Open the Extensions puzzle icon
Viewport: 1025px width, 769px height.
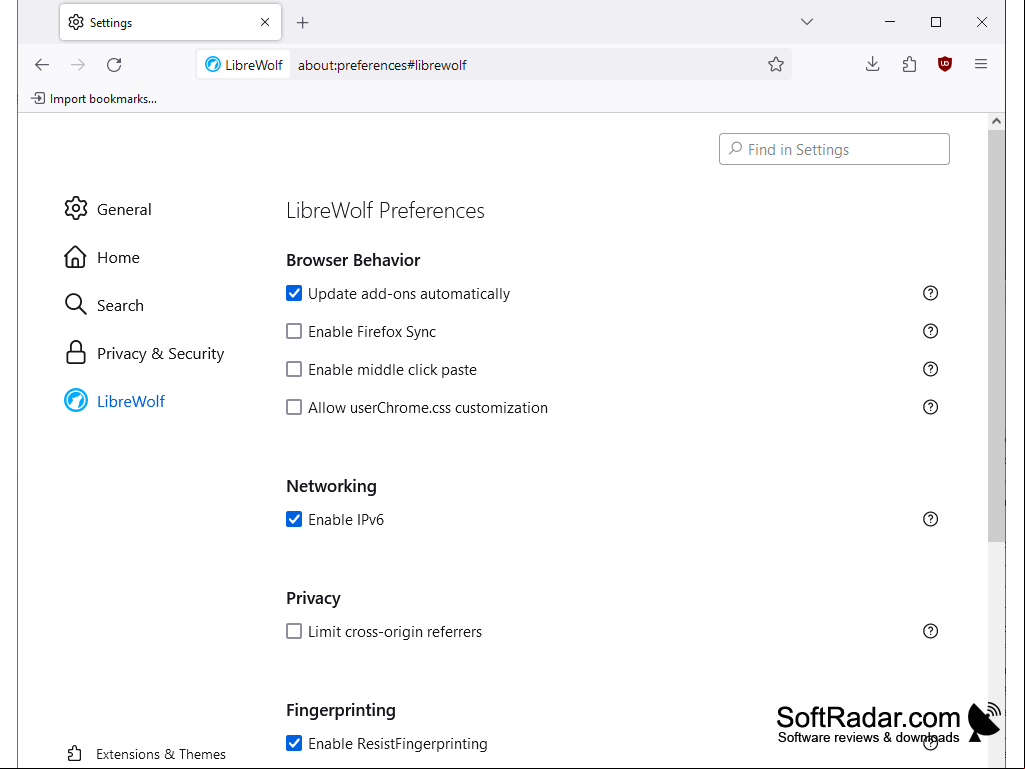pyautogui.click(x=909, y=64)
